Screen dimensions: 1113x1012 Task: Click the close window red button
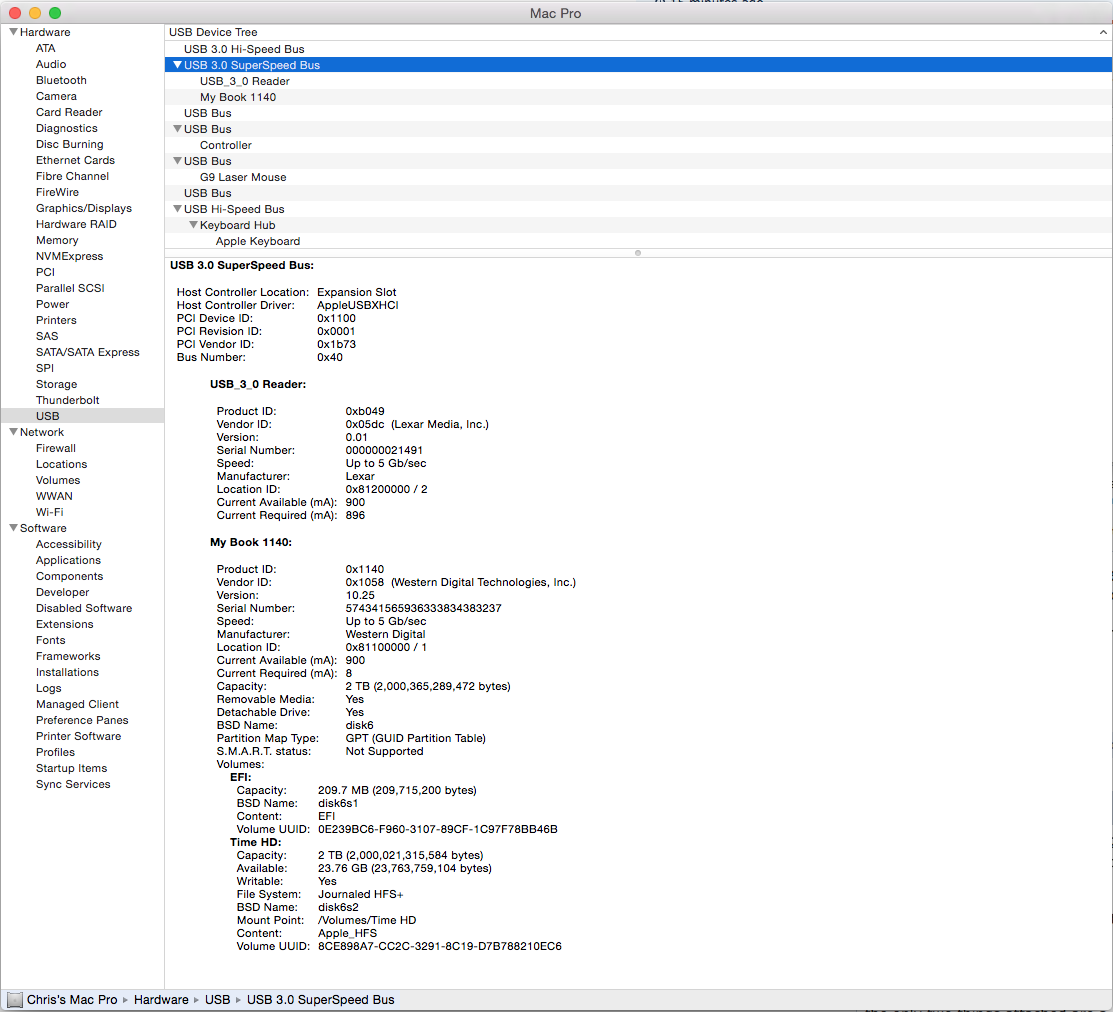pos(15,13)
